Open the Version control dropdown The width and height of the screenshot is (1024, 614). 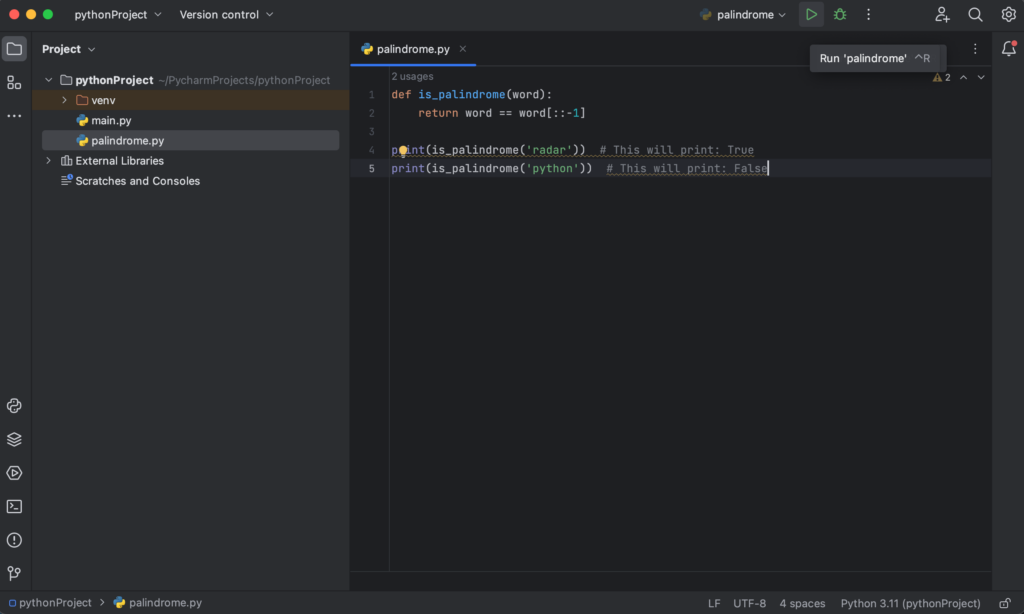pyautogui.click(x=226, y=15)
